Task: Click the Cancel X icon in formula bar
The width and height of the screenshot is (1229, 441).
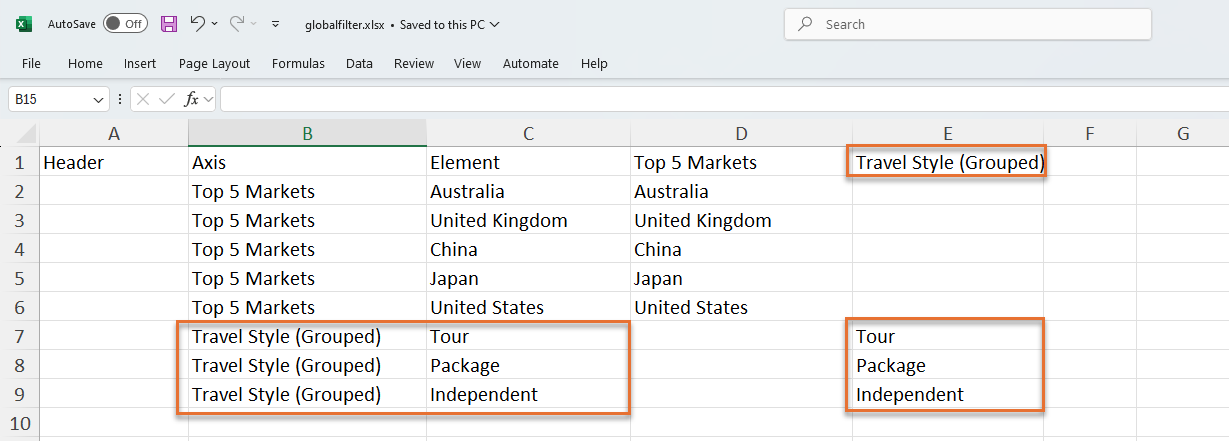Action: (143, 99)
